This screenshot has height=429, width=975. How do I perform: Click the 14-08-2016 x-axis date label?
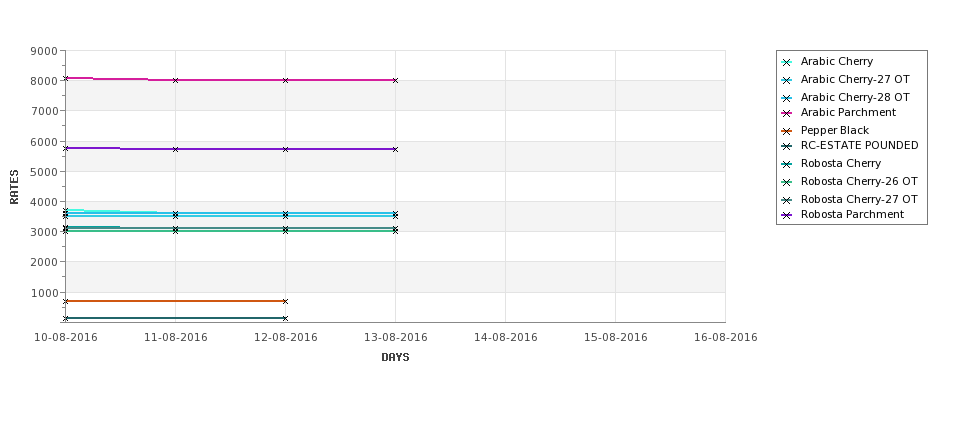506,338
